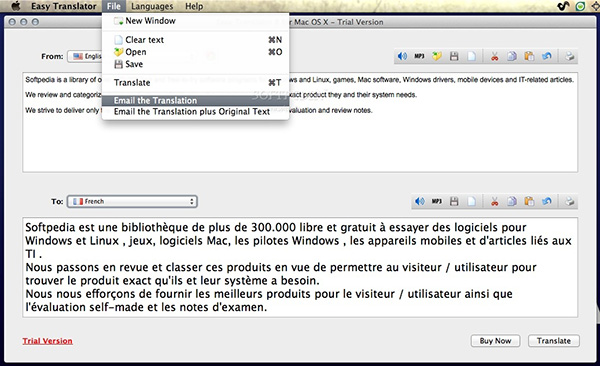Click the undo arrow icon in the source toolbar
The image size is (600, 366).
pyautogui.click(x=547, y=56)
